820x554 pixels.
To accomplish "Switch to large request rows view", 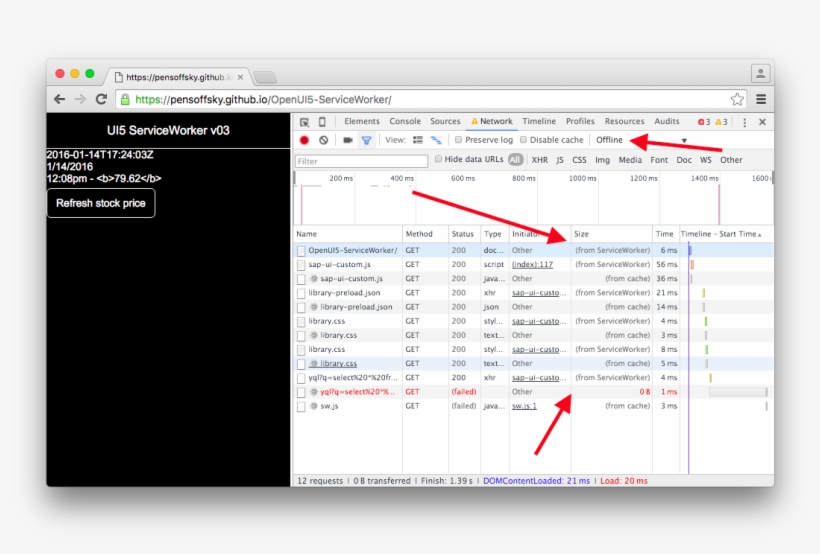I will click(x=418, y=140).
